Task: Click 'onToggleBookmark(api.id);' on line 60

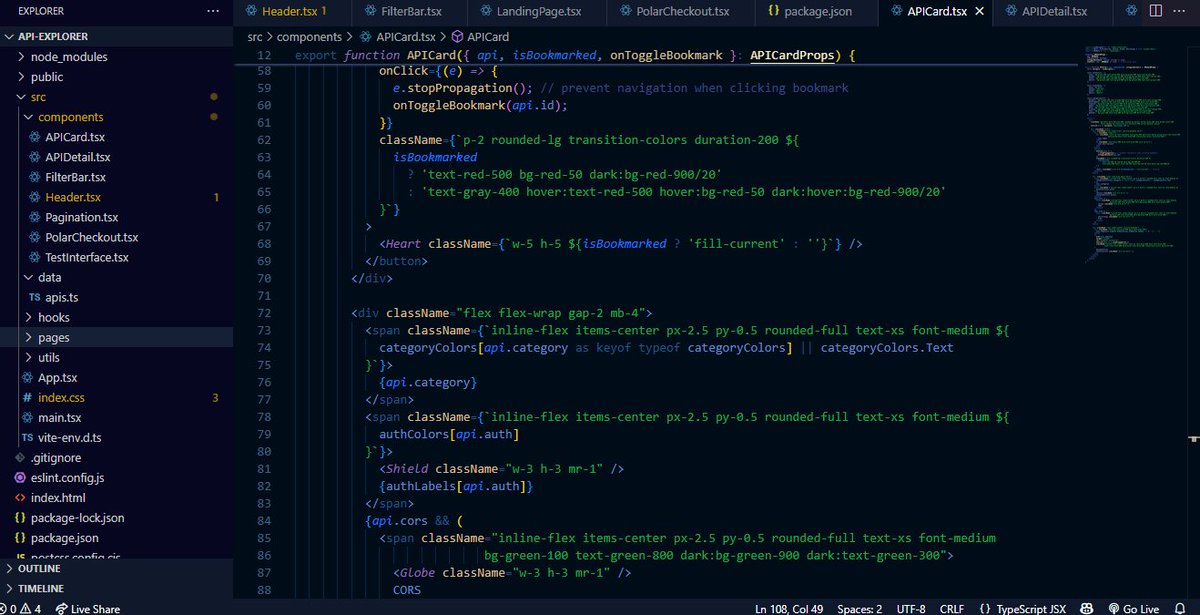Action: (x=482, y=104)
